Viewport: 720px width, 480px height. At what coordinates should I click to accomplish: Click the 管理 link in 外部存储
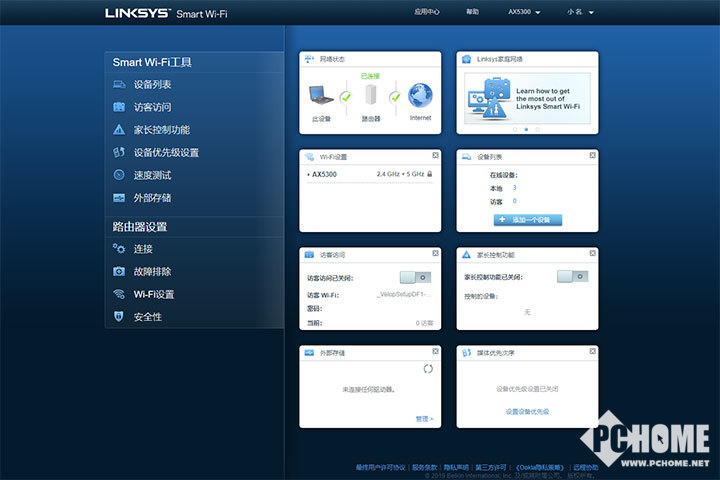tap(424, 419)
